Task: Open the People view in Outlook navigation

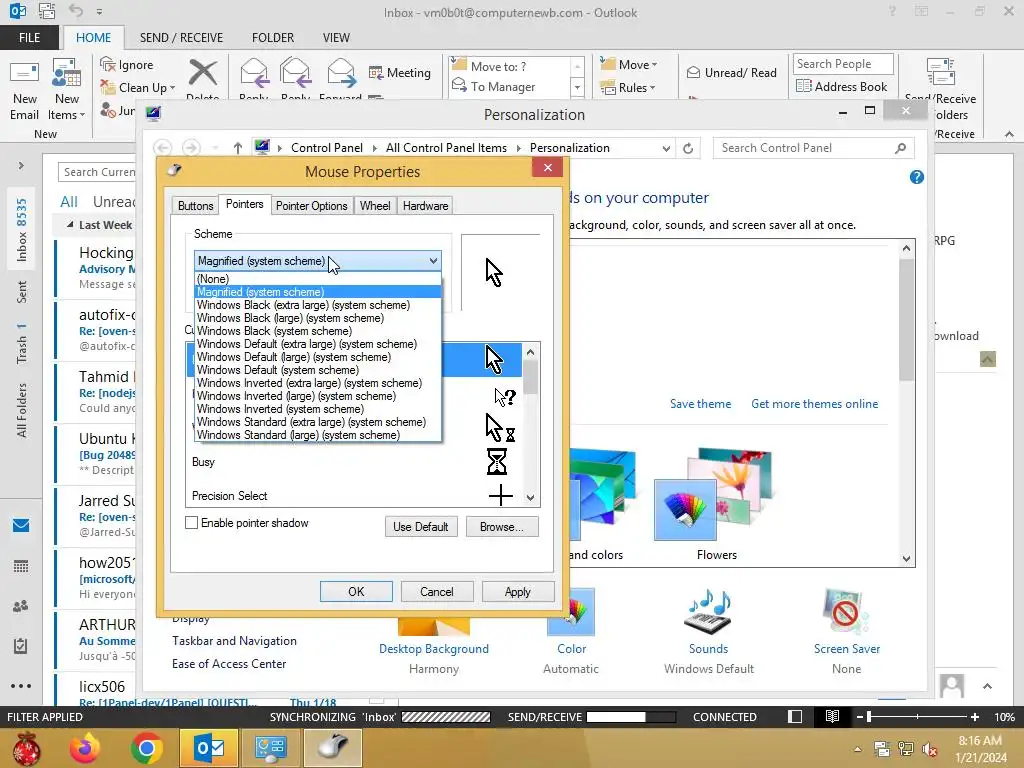Action: [x=21, y=606]
